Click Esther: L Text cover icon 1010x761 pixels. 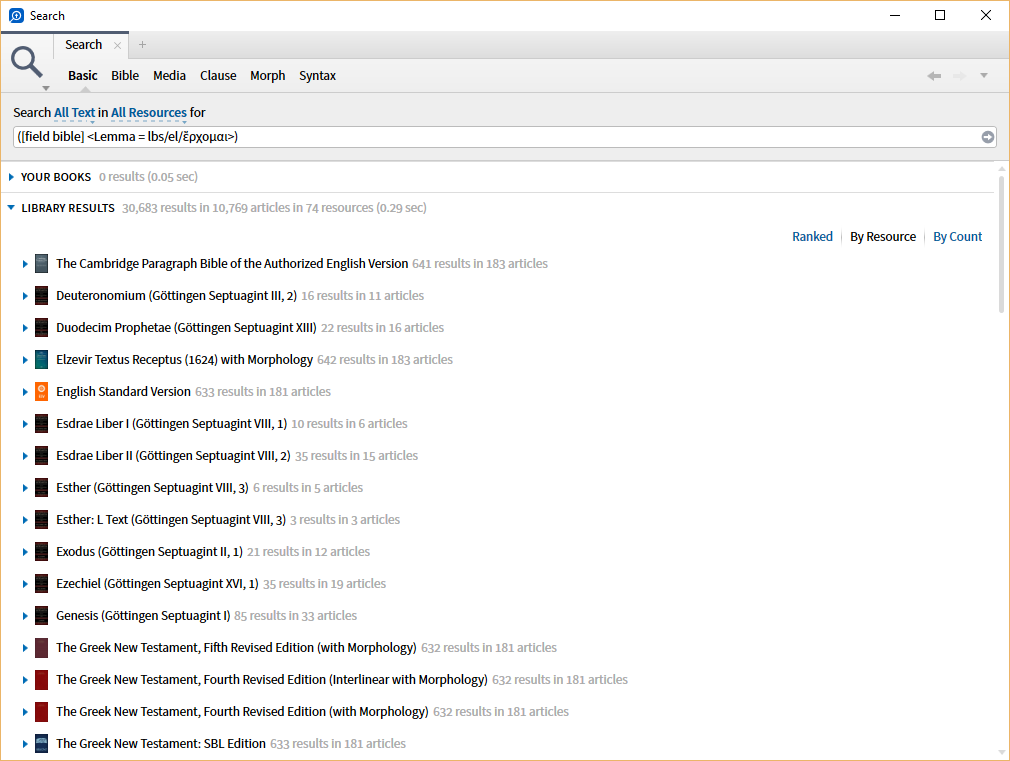[x=41, y=520]
